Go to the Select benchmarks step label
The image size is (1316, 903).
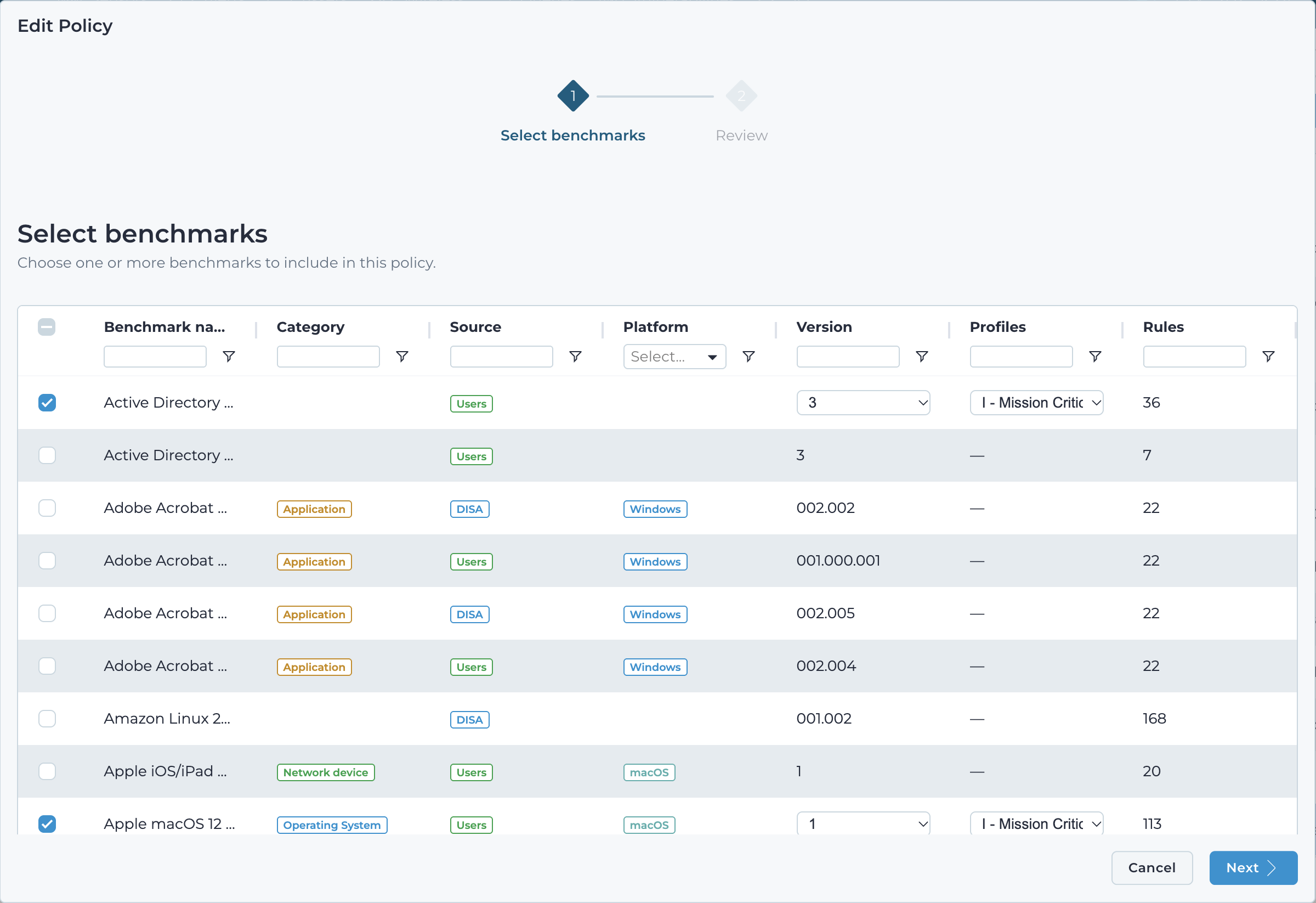click(x=572, y=136)
